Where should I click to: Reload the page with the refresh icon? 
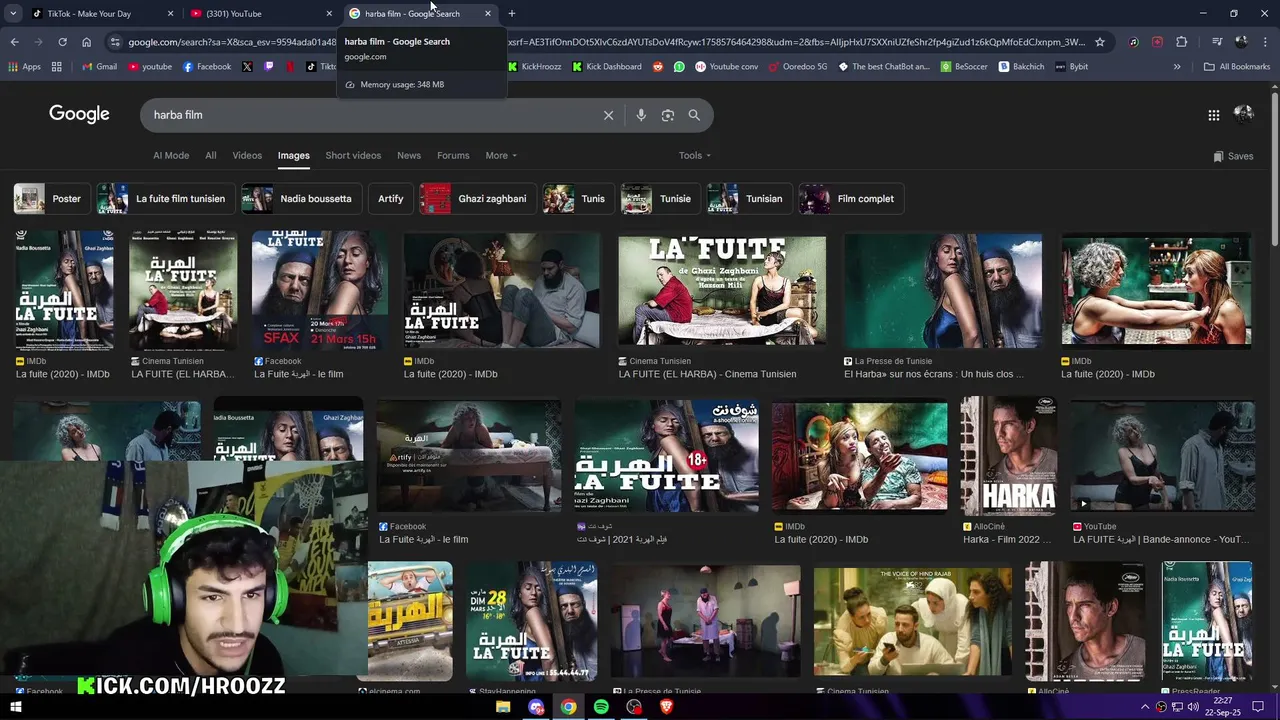[x=62, y=42]
